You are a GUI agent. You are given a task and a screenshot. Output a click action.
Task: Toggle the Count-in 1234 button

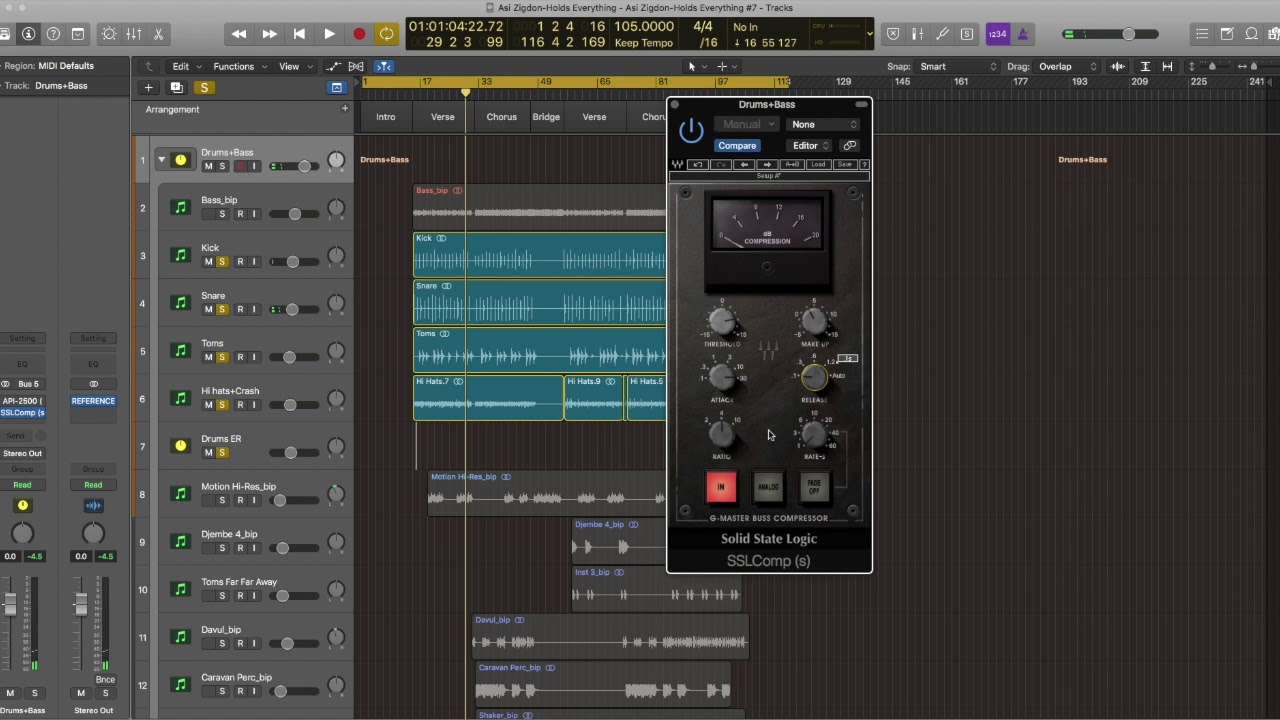pyautogui.click(x=997, y=34)
